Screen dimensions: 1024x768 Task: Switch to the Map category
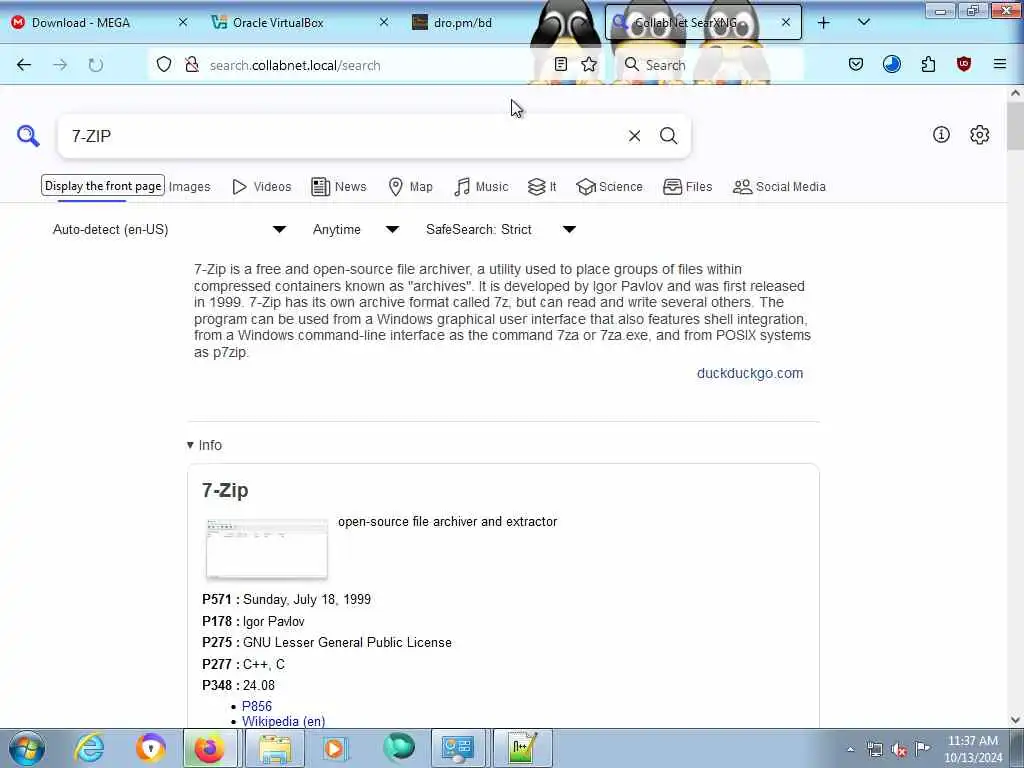point(410,187)
